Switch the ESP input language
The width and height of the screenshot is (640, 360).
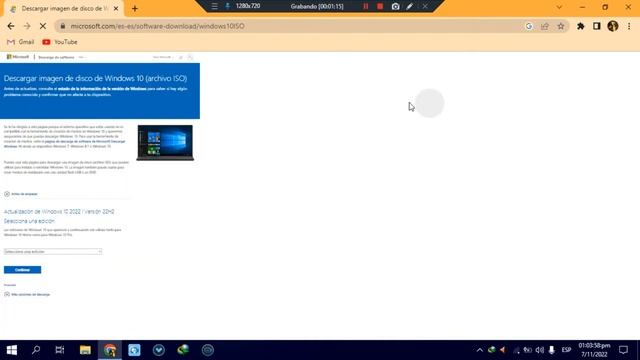pos(566,350)
